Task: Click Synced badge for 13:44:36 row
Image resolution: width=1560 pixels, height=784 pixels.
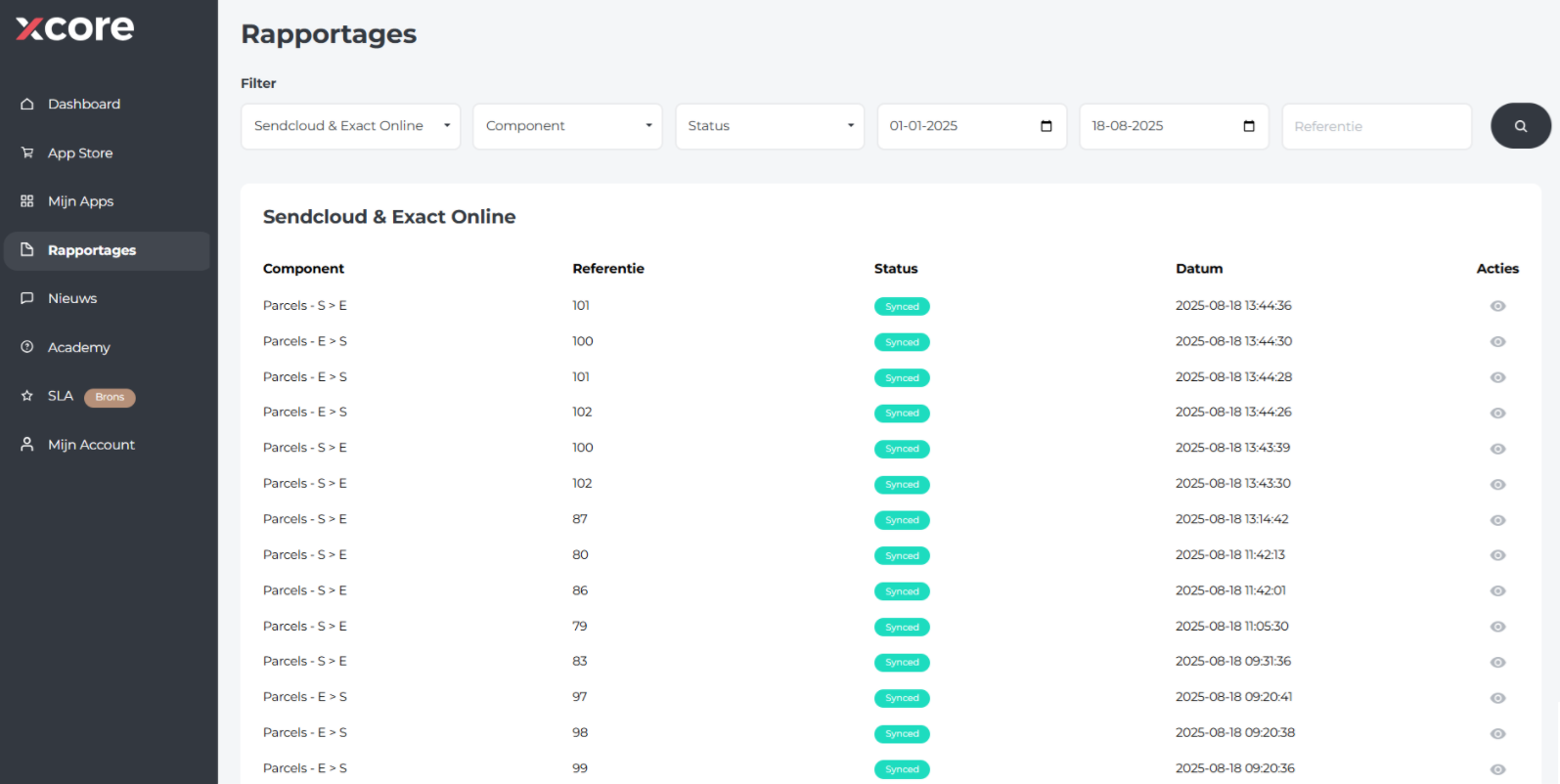Action: pyautogui.click(x=902, y=307)
